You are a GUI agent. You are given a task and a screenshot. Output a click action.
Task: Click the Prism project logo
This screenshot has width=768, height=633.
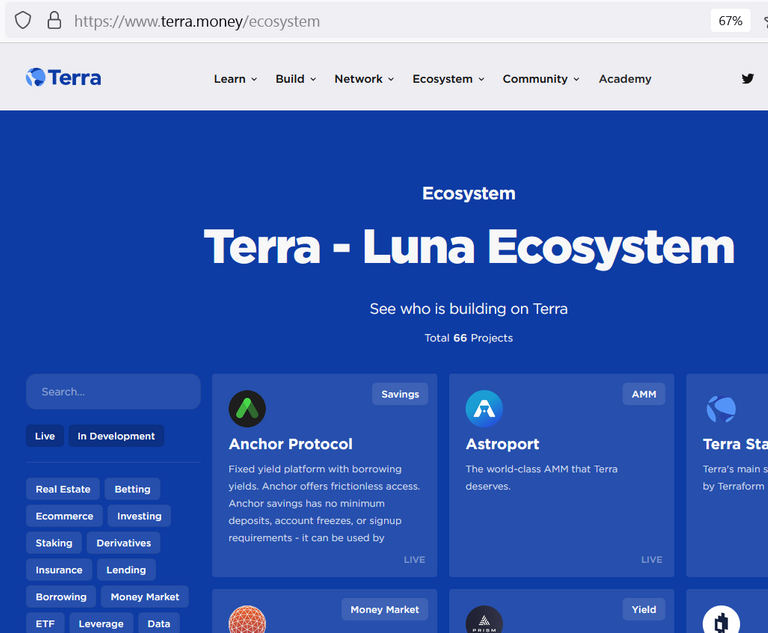point(484,619)
